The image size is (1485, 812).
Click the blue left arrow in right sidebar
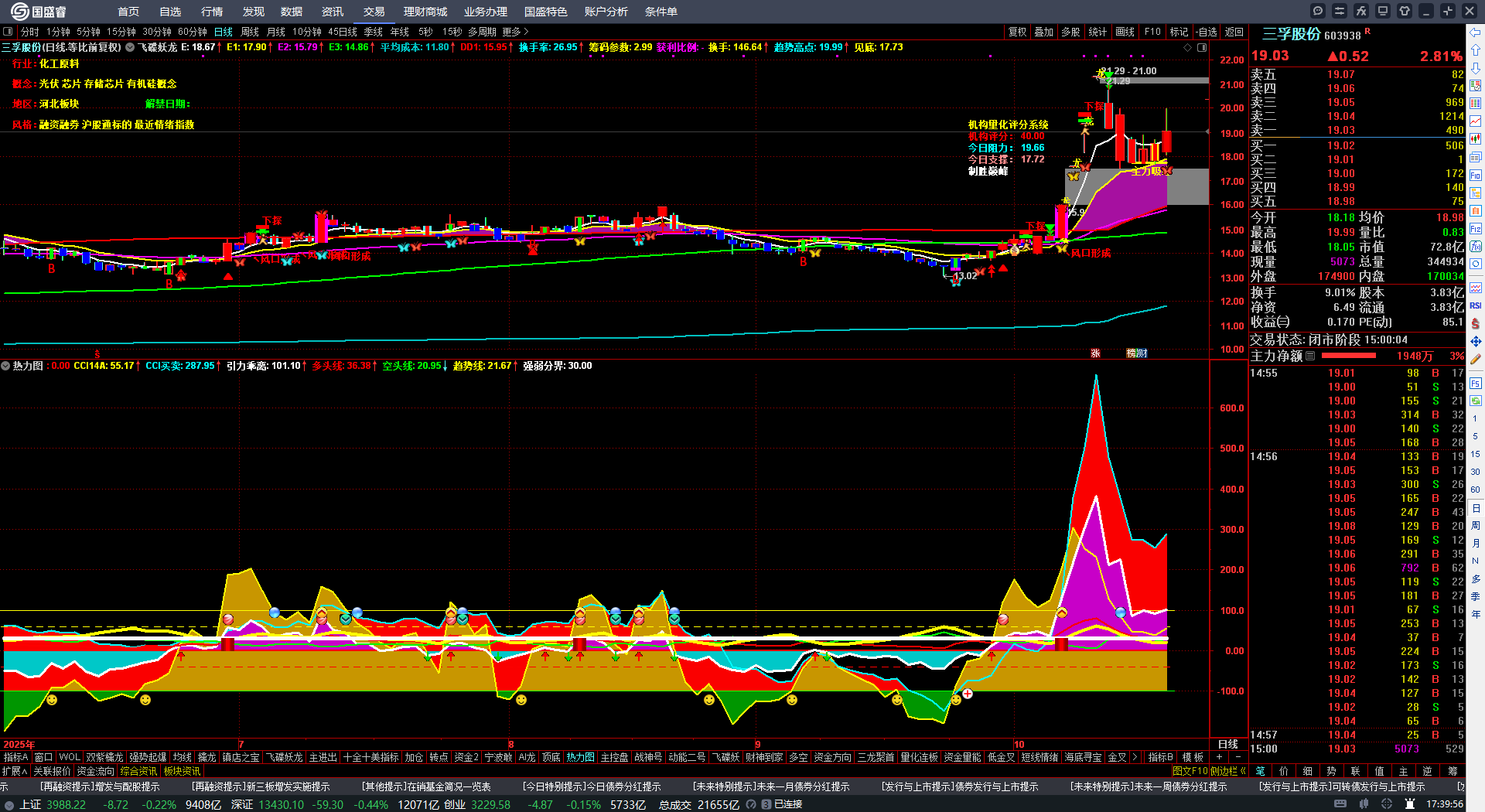point(1476,32)
